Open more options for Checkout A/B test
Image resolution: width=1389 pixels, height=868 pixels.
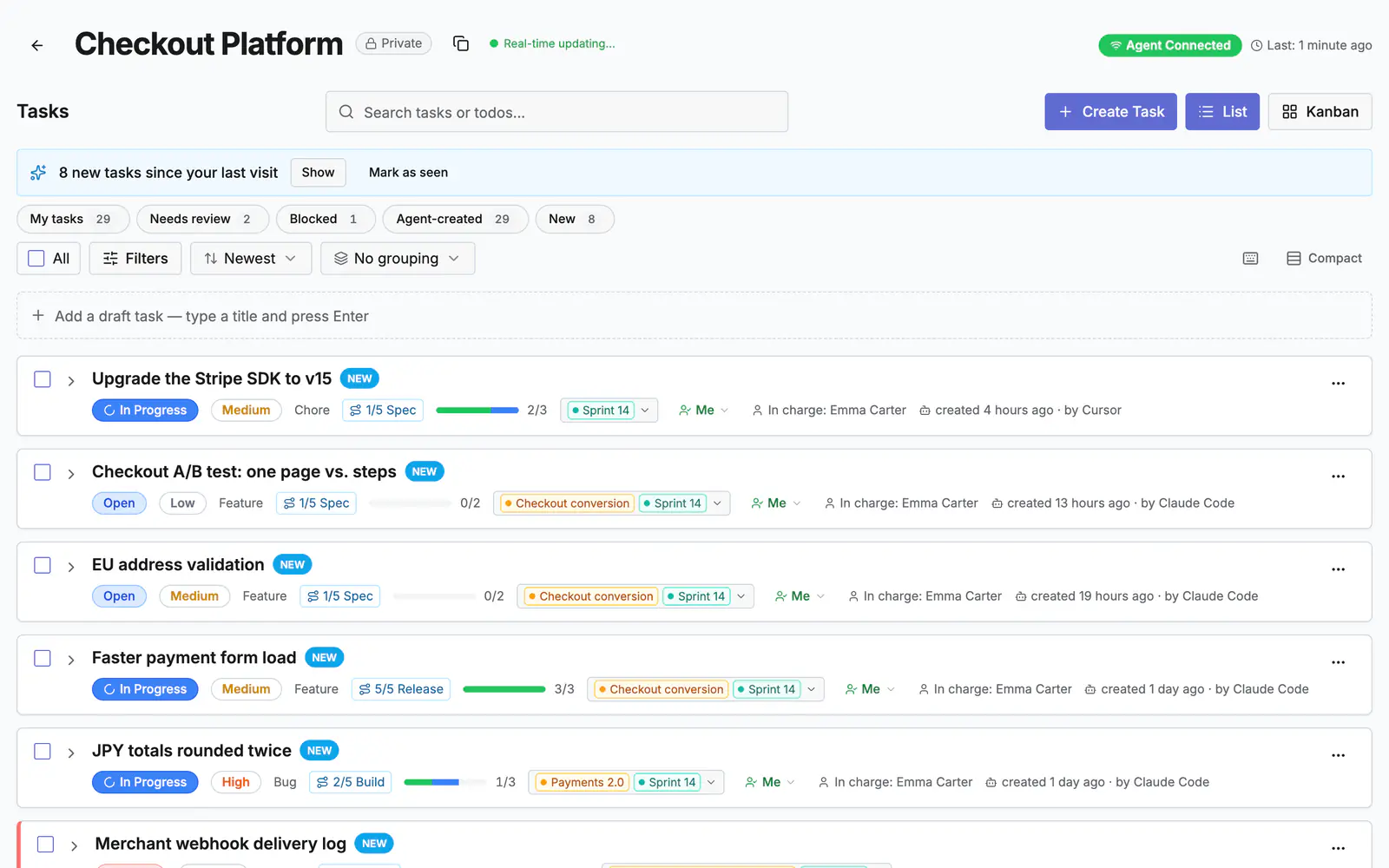[x=1338, y=476]
